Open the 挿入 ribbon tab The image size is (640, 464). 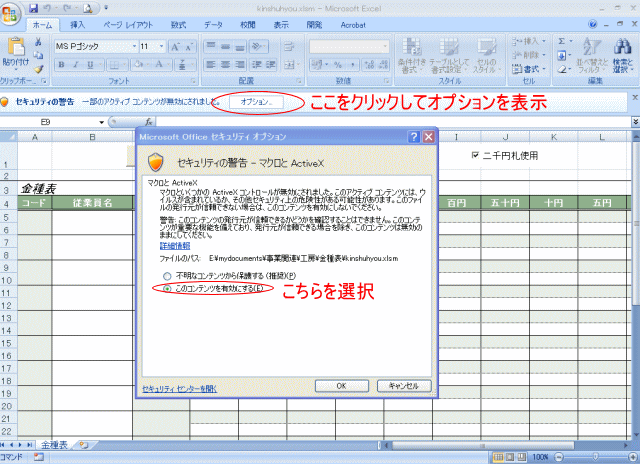point(78,25)
